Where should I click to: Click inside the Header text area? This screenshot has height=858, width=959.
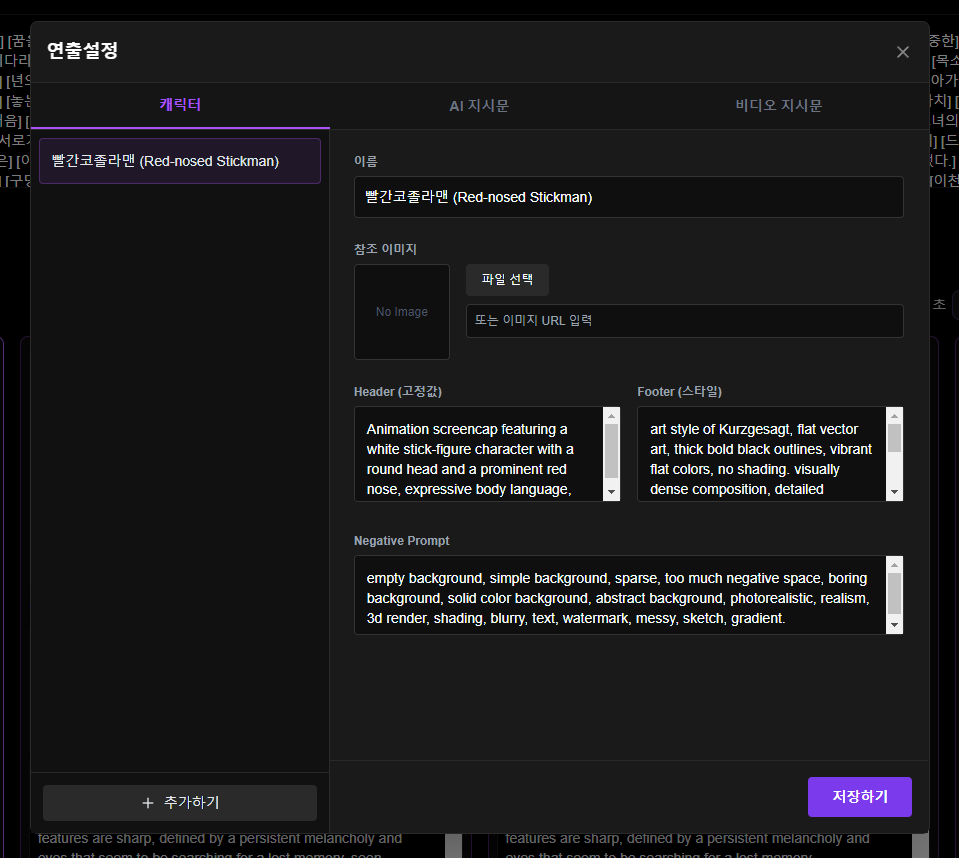[478, 454]
